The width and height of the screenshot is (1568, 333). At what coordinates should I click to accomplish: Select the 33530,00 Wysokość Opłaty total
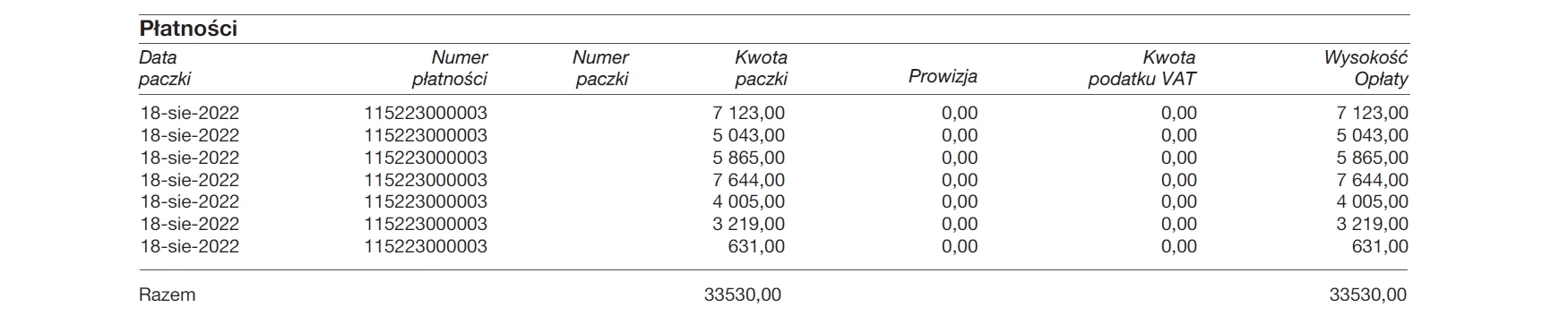click(x=1368, y=295)
